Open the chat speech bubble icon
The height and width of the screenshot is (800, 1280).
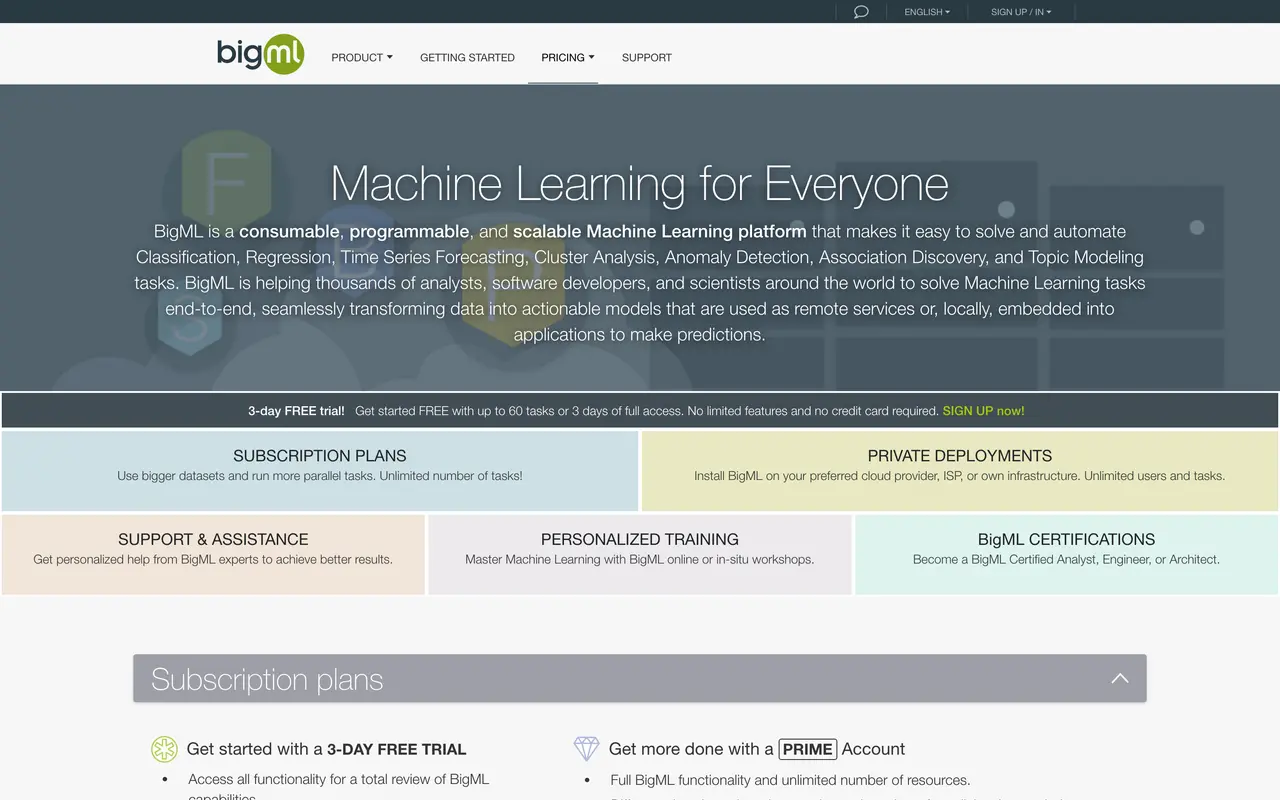[x=861, y=12]
